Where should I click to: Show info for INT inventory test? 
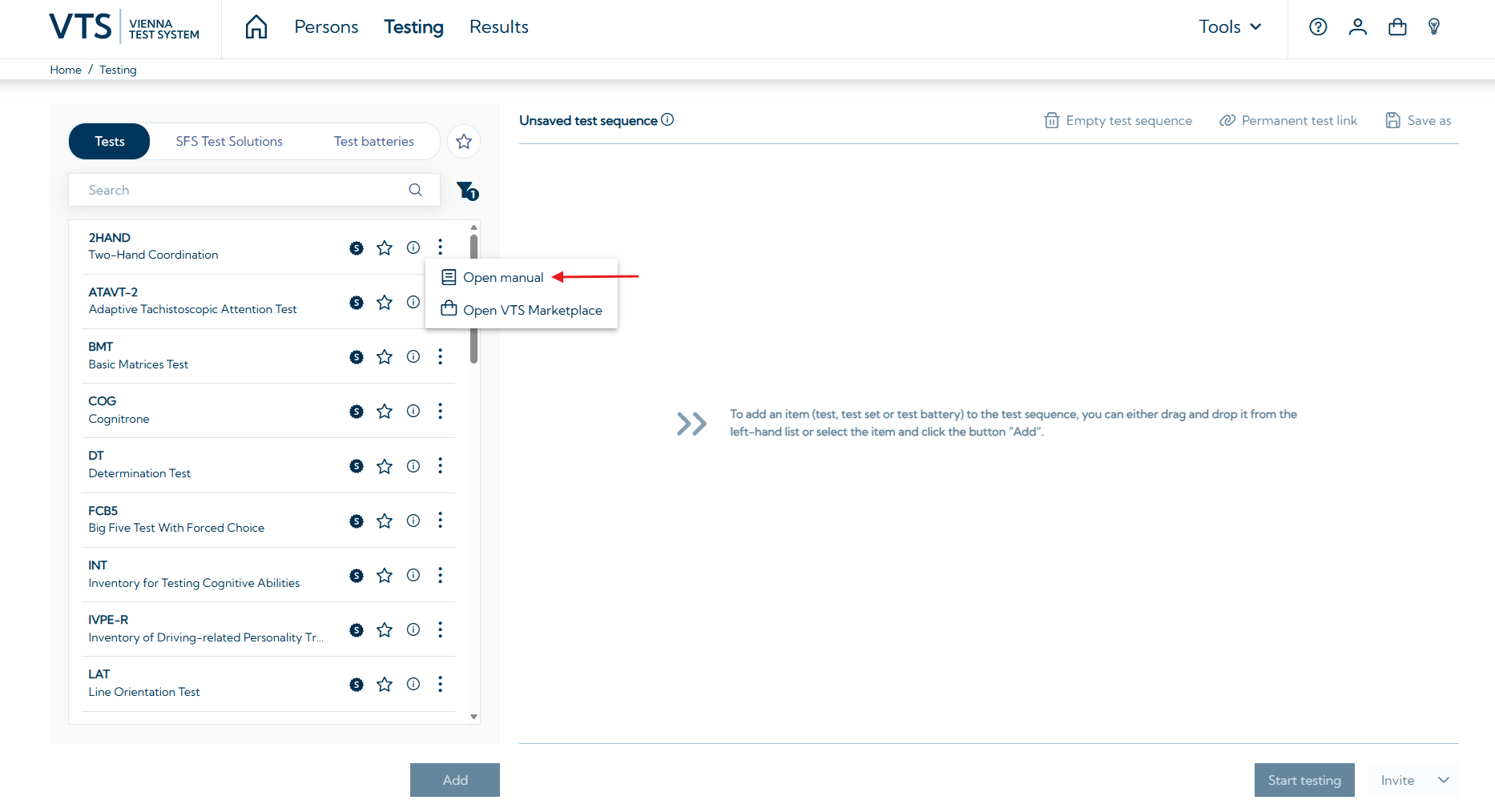pos(413,575)
